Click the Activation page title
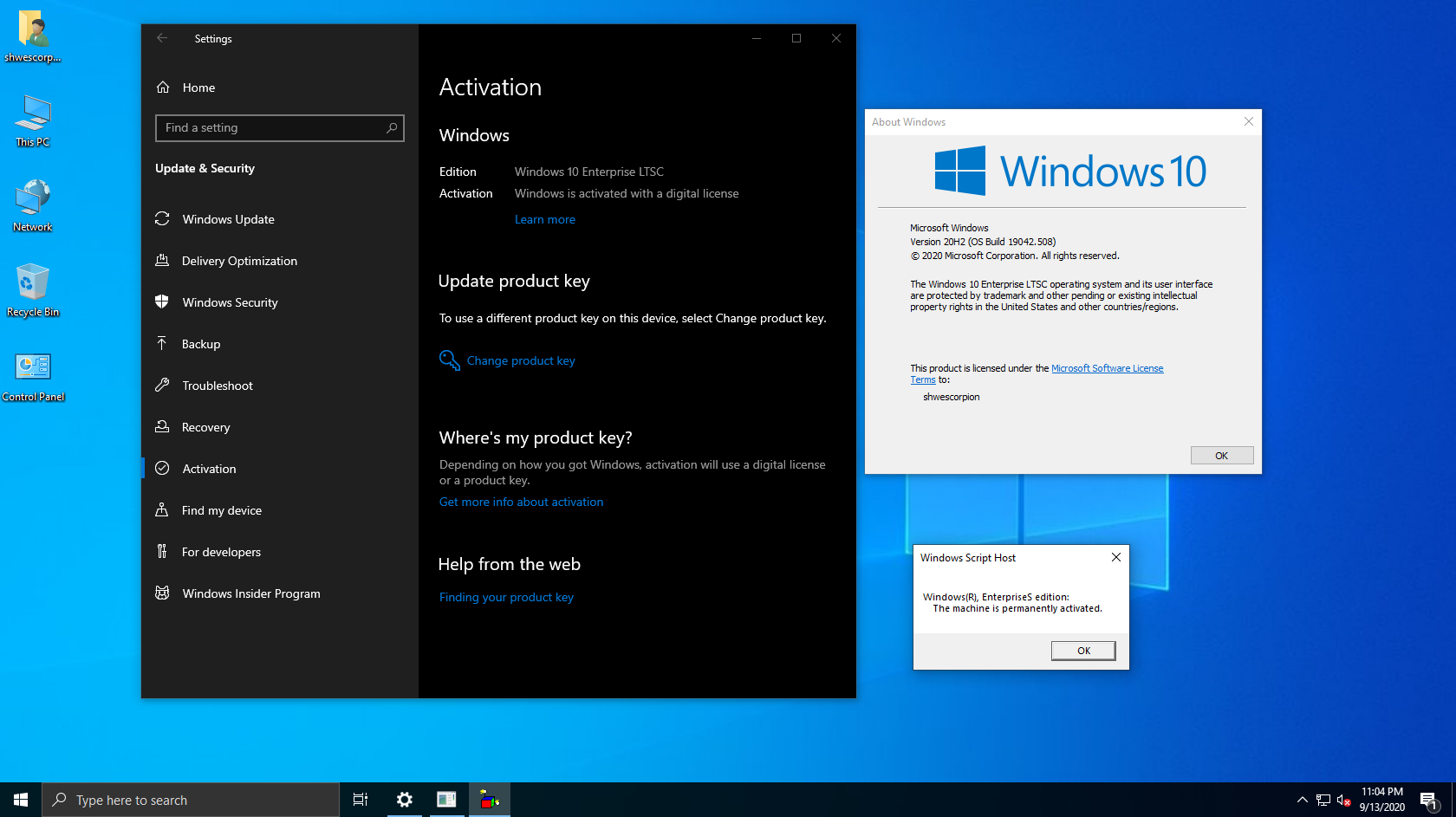 [x=491, y=87]
